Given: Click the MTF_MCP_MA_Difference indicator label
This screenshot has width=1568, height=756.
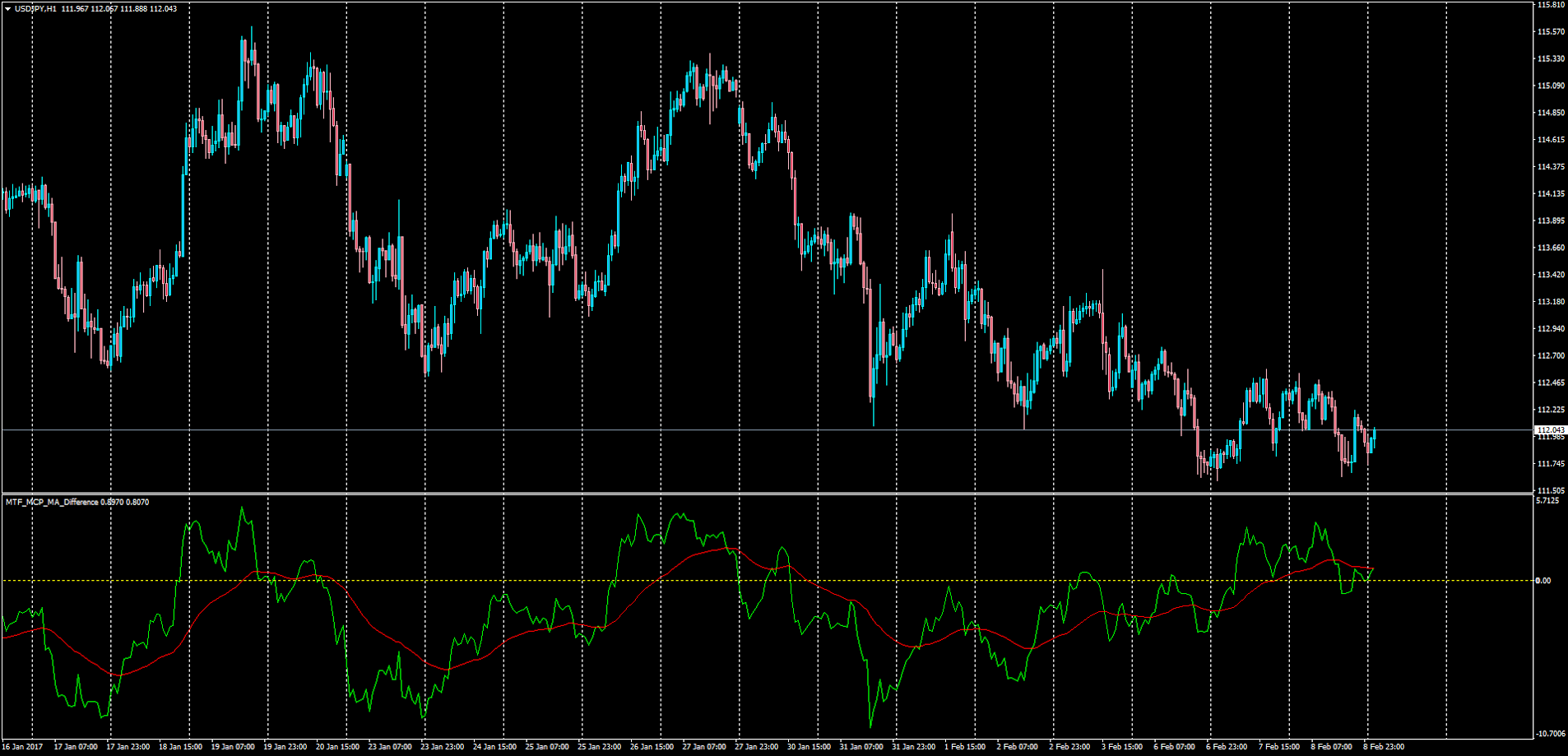Looking at the screenshot, I should (x=52, y=502).
